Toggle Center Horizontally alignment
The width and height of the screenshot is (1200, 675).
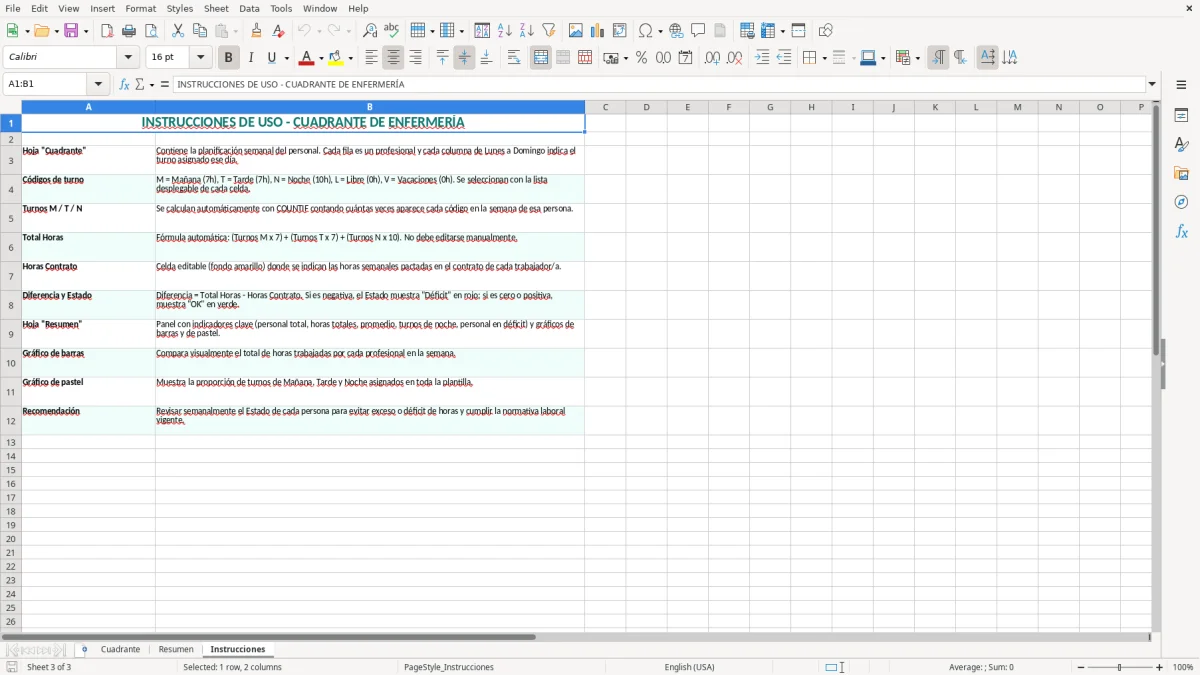394,58
